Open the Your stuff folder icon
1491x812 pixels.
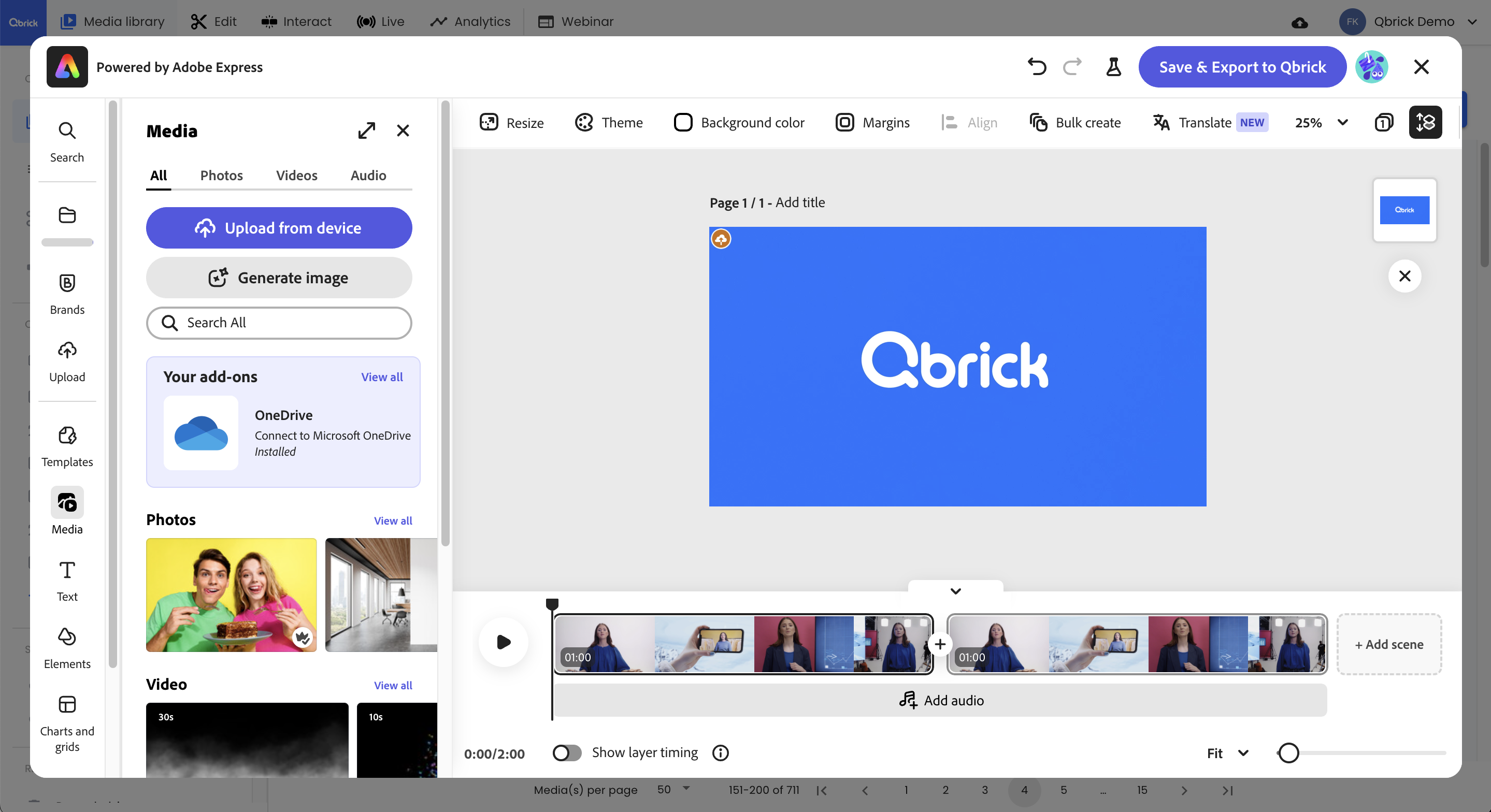pos(67,215)
